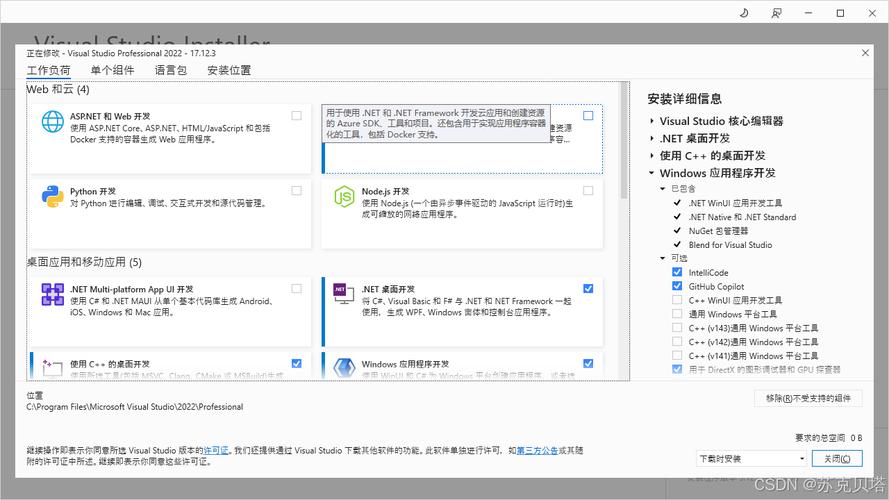Uncheck the IntelliCode optional component
Screen dimensions: 889x500
pos(677,272)
